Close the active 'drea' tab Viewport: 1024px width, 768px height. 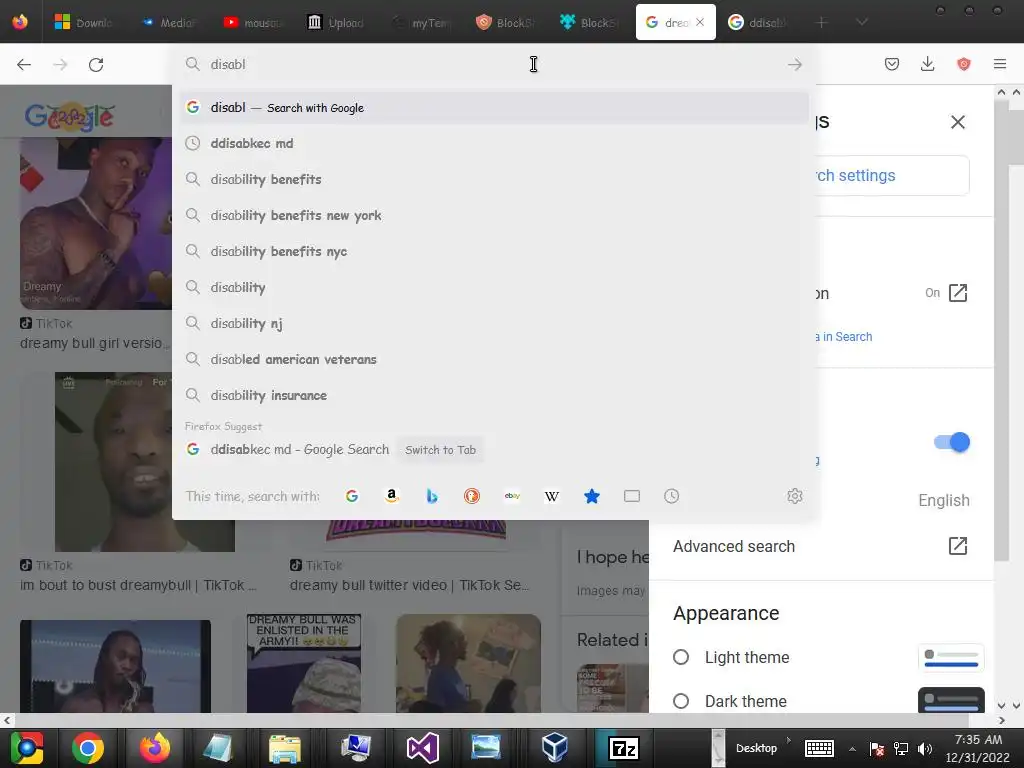(x=699, y=22)
